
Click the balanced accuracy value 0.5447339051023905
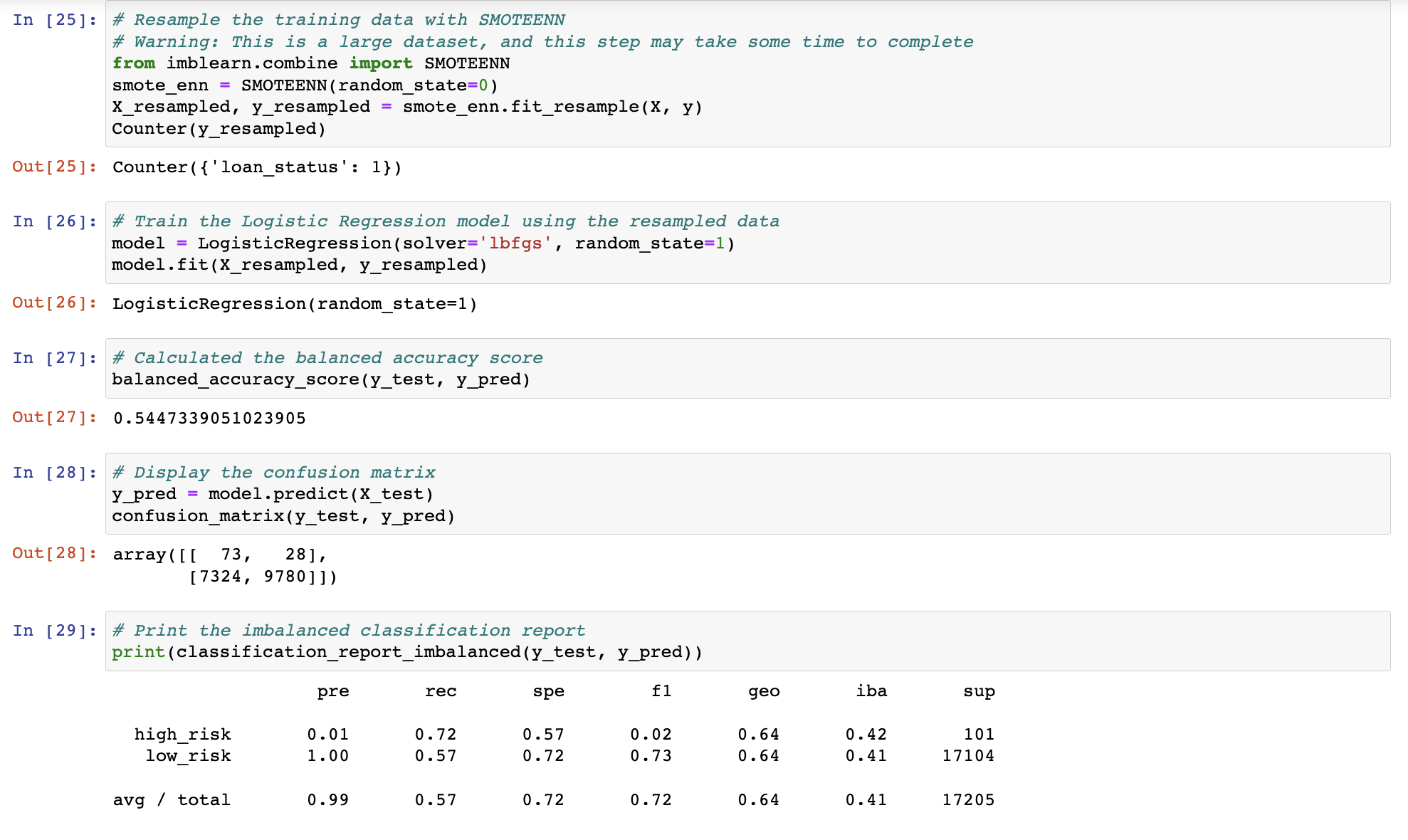[209, 418]
